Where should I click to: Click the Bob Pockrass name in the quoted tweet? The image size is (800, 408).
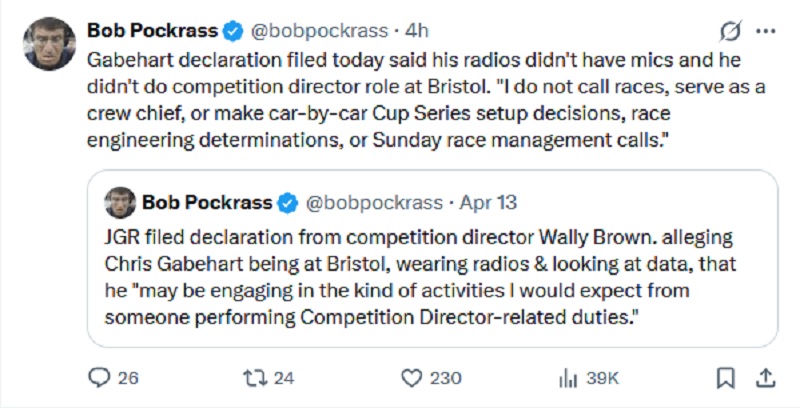[x=207, y=202]
